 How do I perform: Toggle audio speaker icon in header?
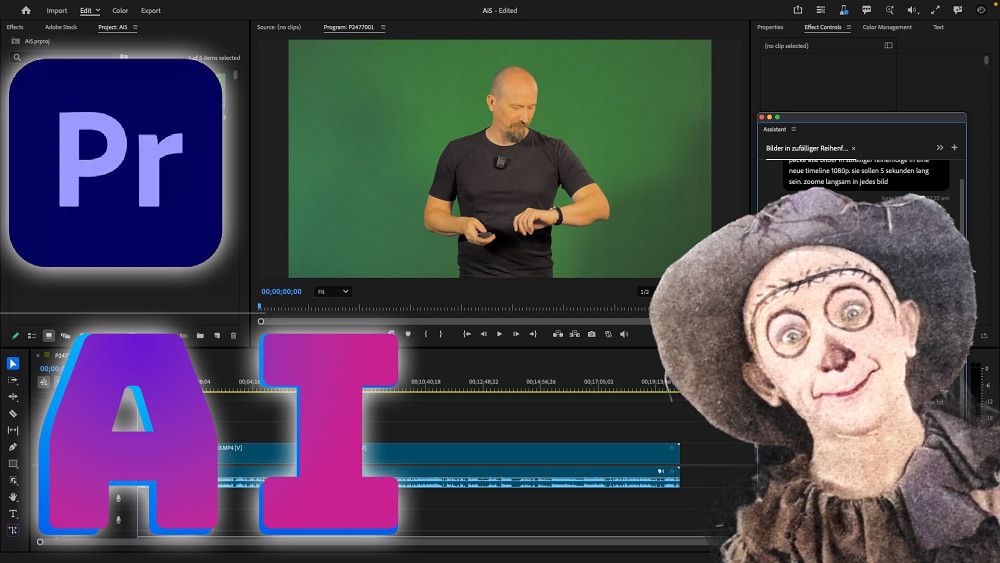912,10
